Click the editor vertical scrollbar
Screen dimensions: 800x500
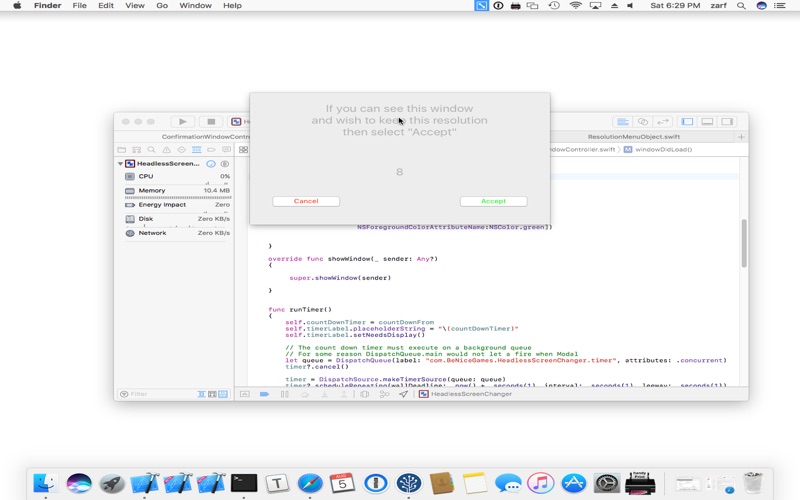[x=743, y=242]
